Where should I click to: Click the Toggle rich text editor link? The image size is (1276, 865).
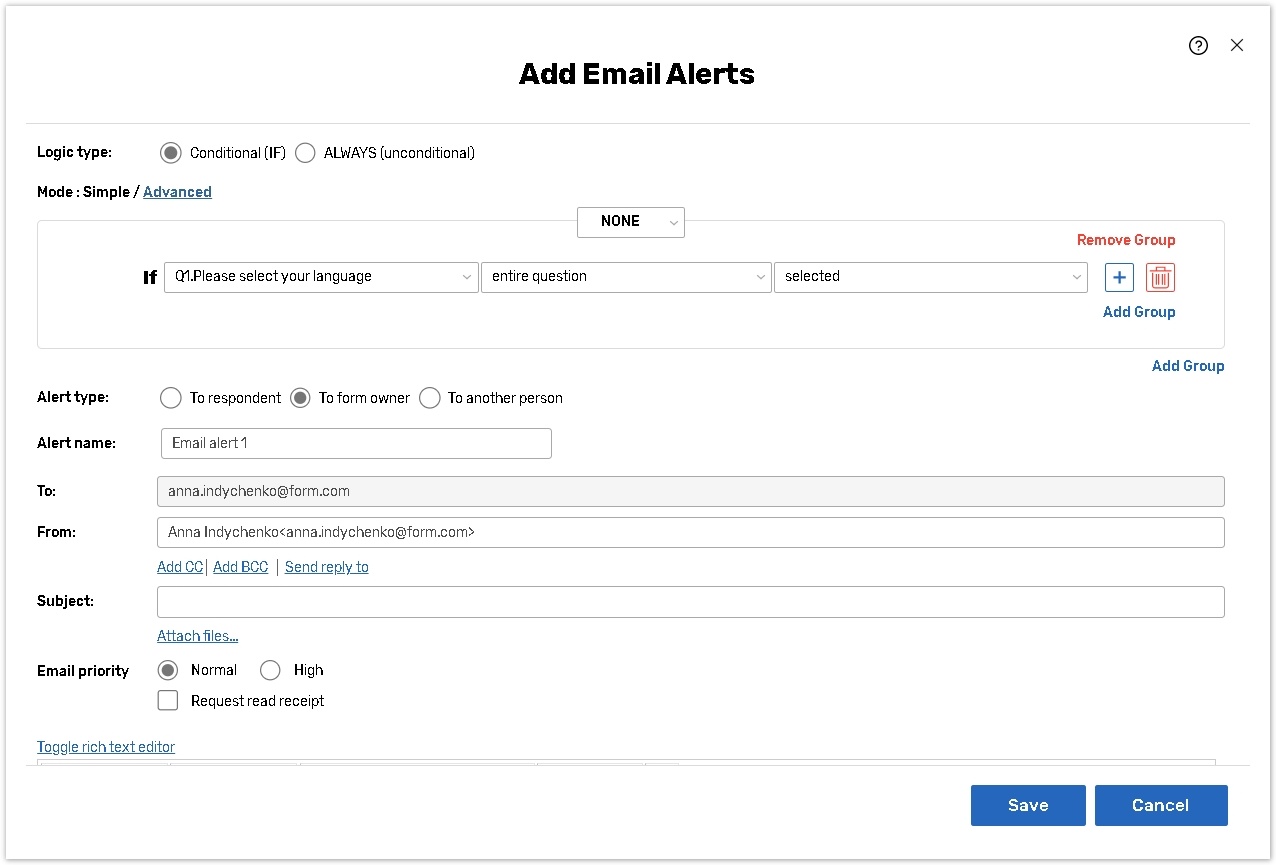(x=106, y=747)
